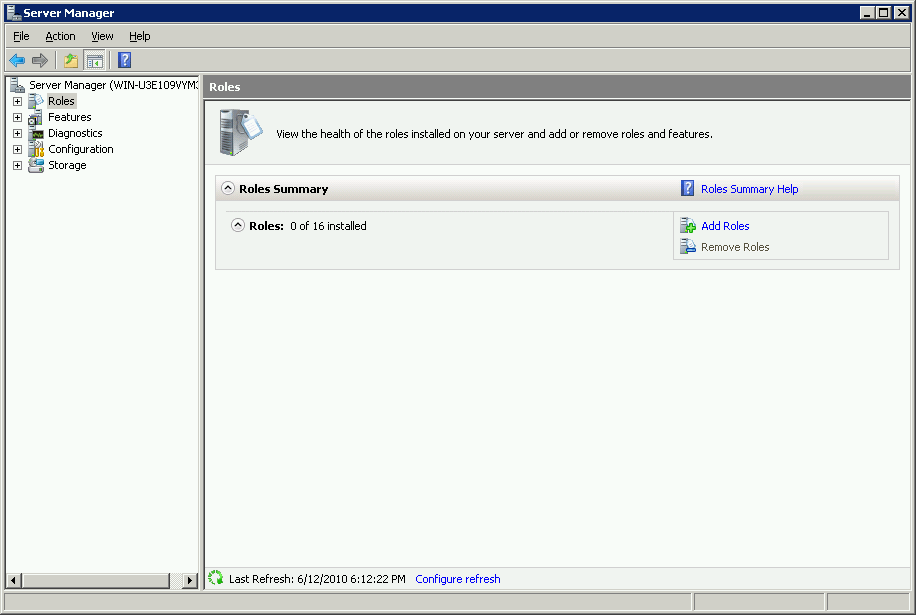This screenshot has width=916, height=615.
Task: Click the Add Roles green plus icon
Action: pyautogui.click(x=687, y=225)
